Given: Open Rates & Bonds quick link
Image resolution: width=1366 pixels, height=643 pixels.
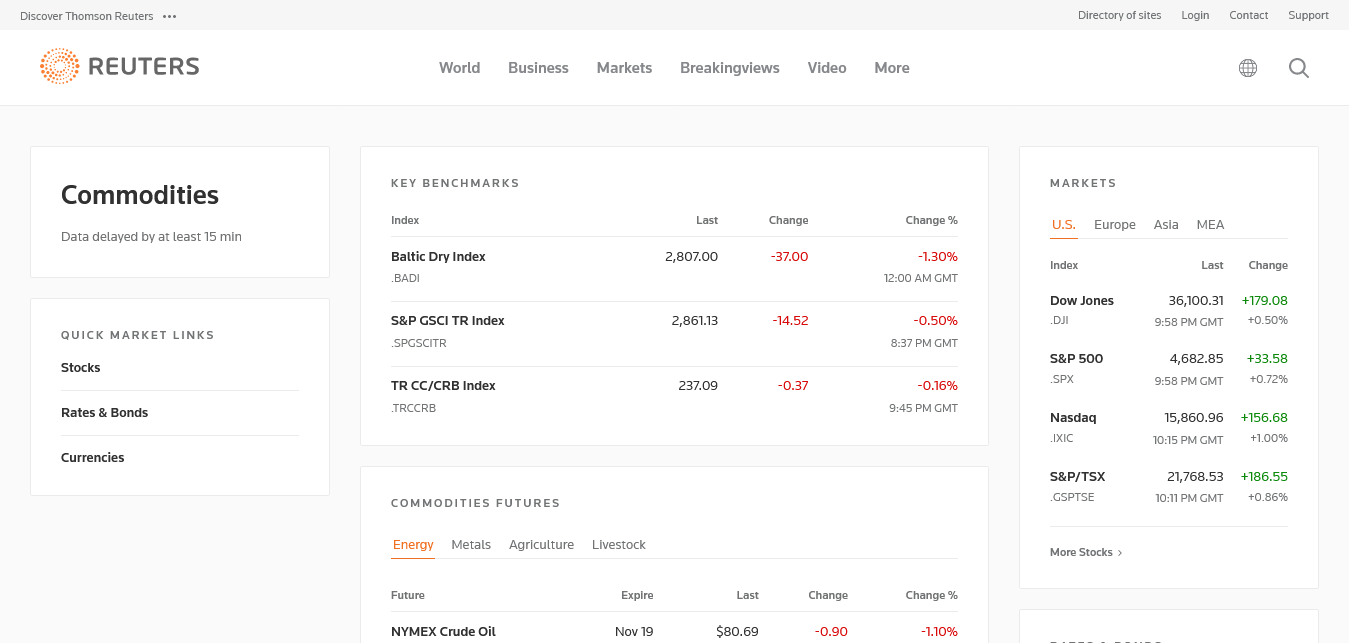Looking at the screenshot, I should coord(104,413).
